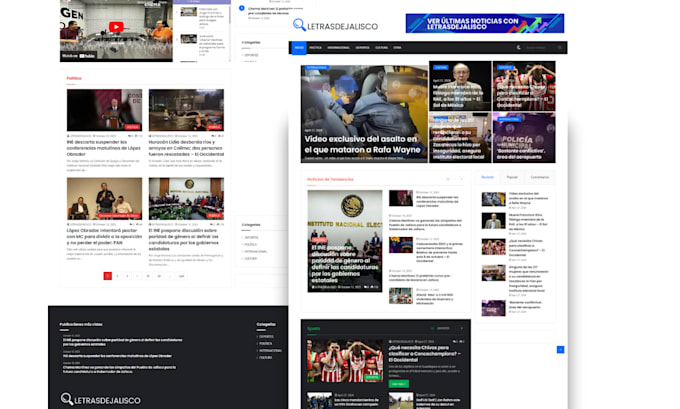680x409 pixels.
Task: Open the aeropuerto thumbnail in the Reciente list
Action: [x=494, y=308]
